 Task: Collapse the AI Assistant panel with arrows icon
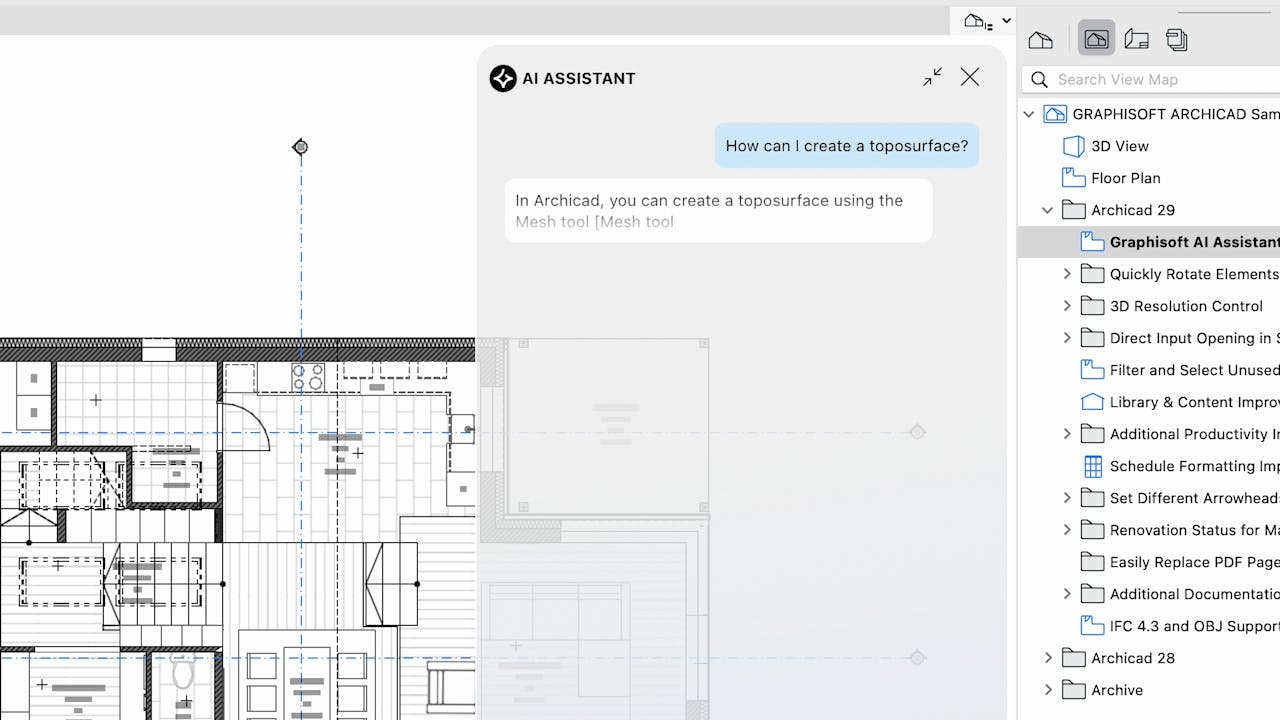point(933,77)
